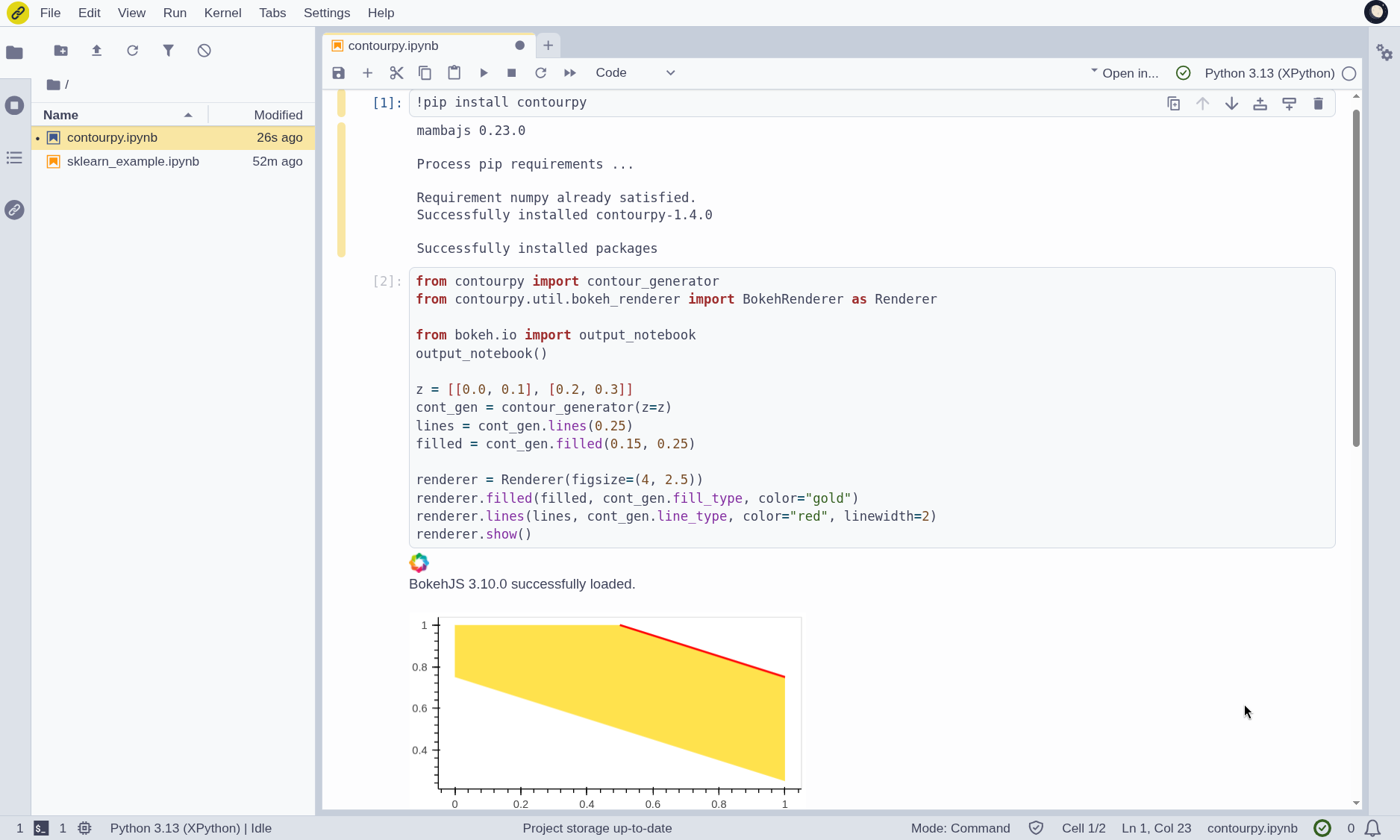Sort files by Name column header
The image size is (1400, 840).
coord(119,115)
